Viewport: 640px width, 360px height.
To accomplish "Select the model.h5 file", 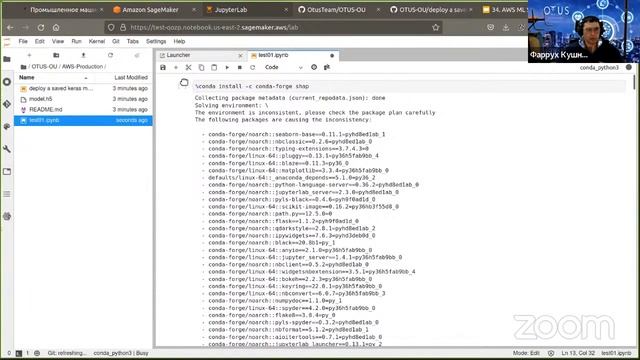I will click(x=83, y=99).
